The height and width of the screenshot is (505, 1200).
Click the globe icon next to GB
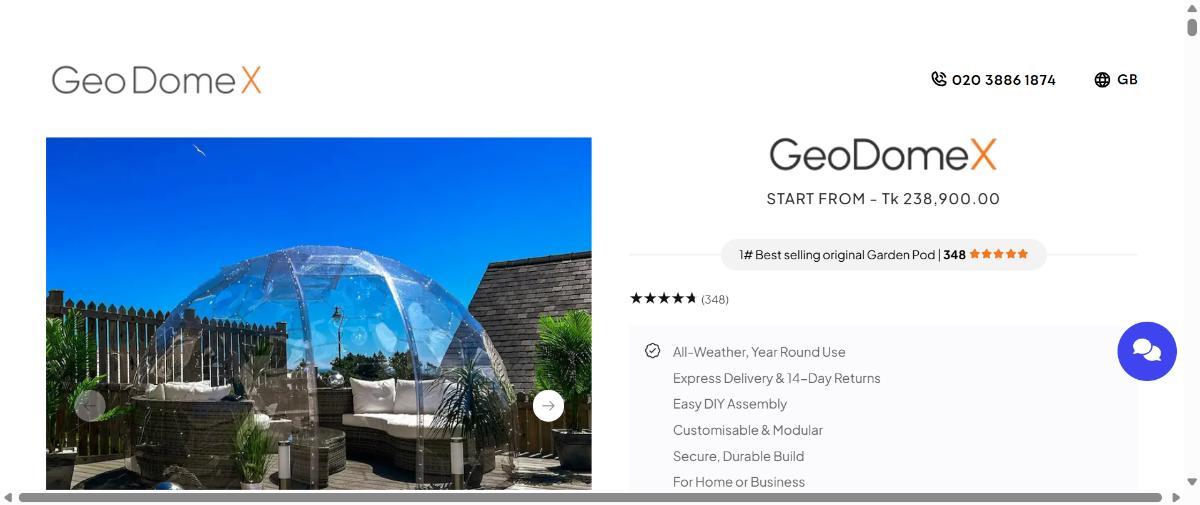(x=1102, y=80)
